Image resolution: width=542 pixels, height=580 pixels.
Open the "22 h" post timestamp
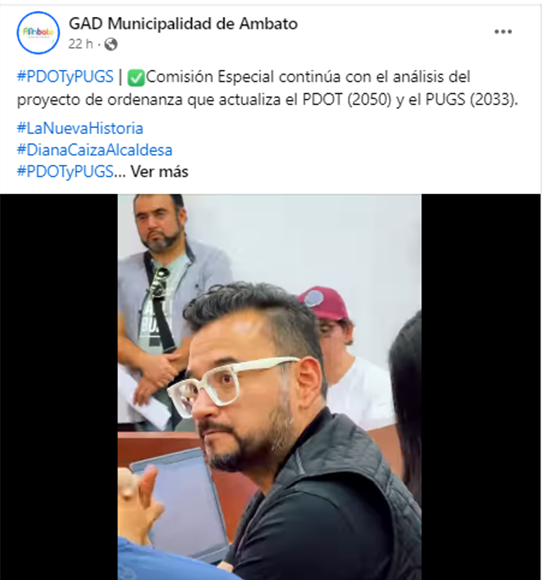pos(80,44)
